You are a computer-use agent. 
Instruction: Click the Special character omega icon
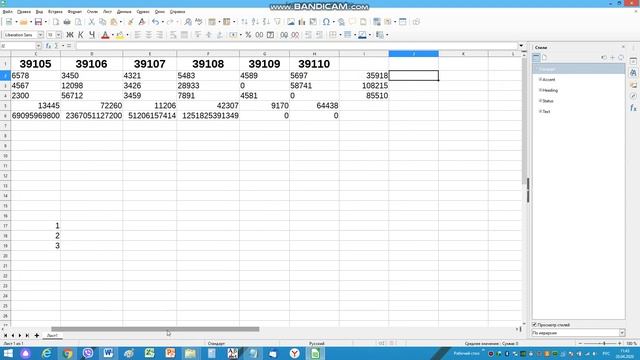(x=326, y=22)
